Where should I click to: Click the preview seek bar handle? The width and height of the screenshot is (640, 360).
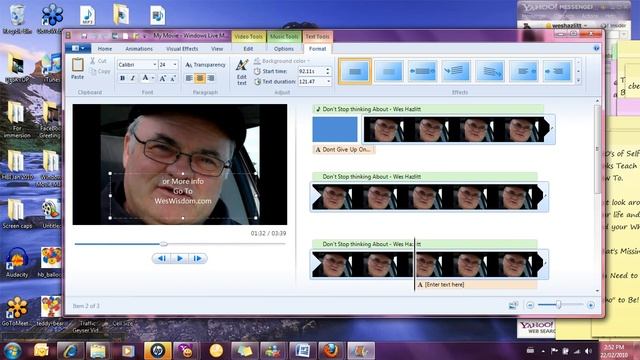[164, 244]
